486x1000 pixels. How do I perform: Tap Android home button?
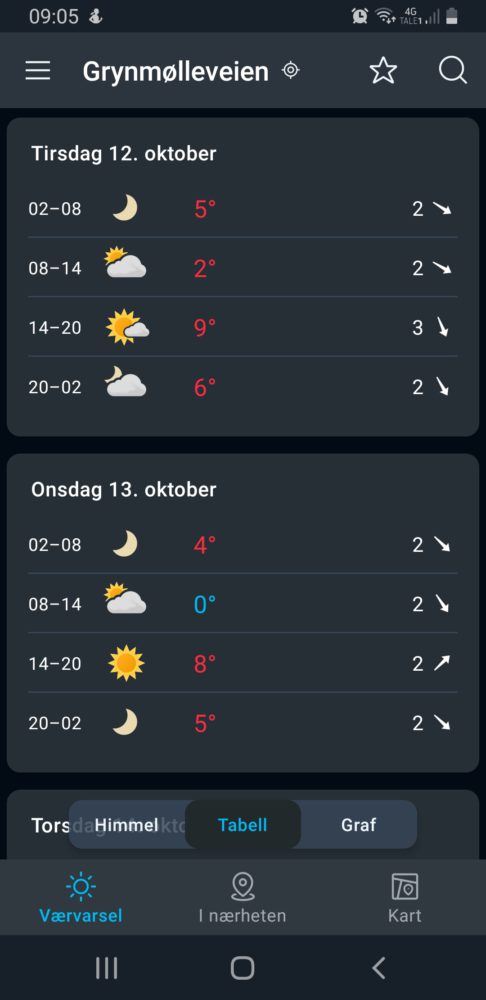click(x=242, y=968)
